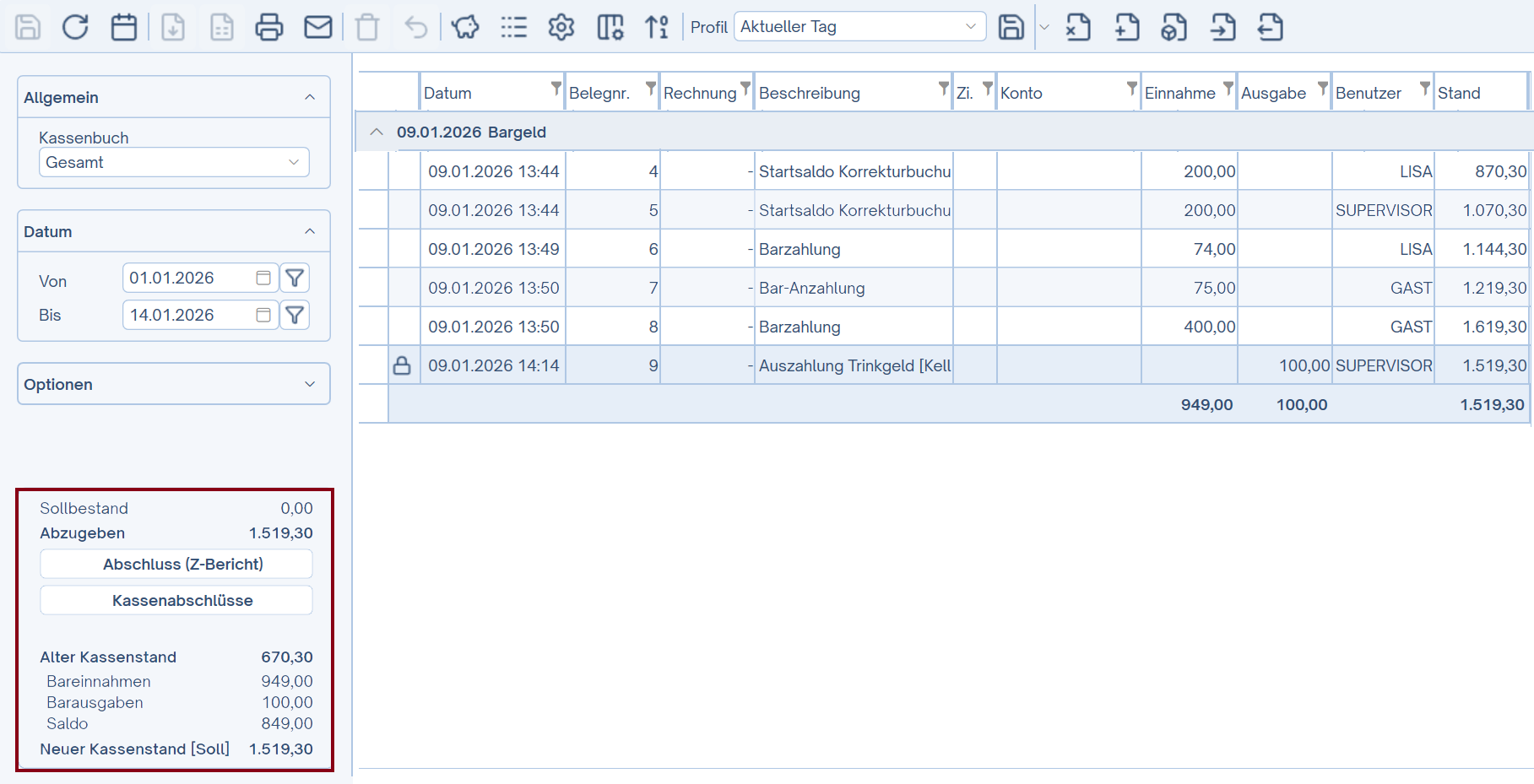Open the settings gear icon

tap(561, 27)
